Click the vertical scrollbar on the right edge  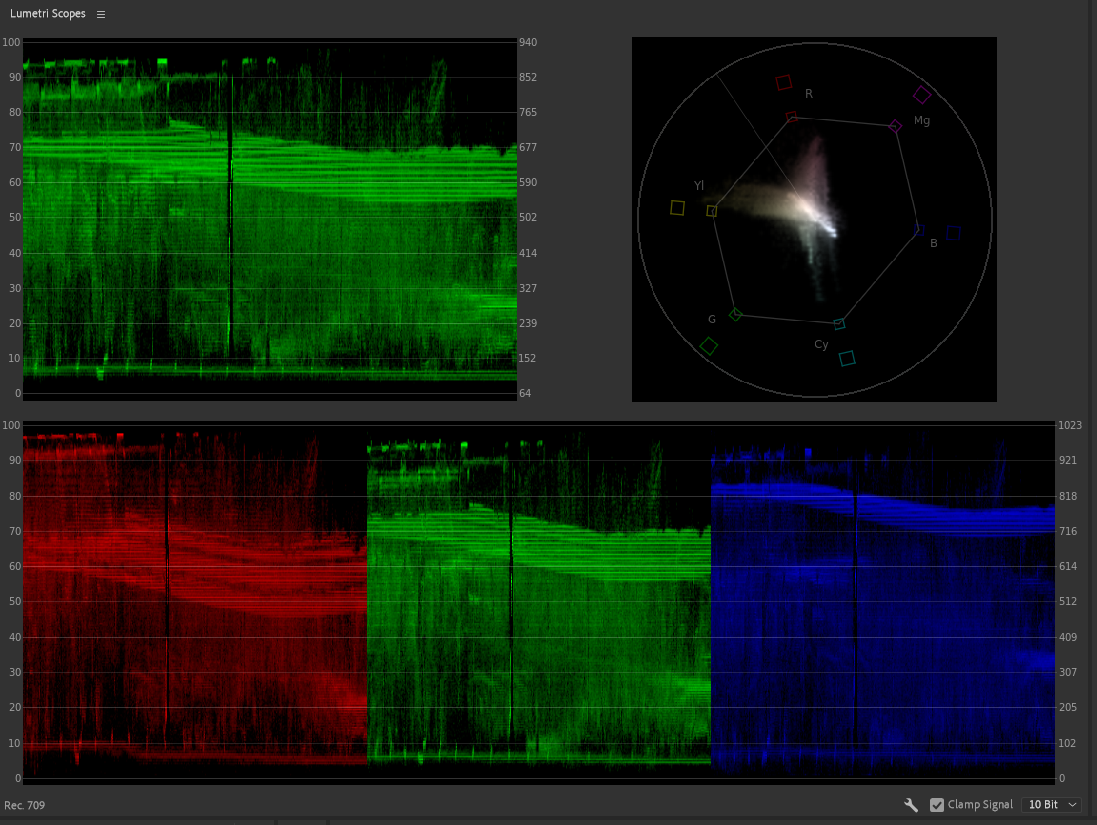(1091, 400)
